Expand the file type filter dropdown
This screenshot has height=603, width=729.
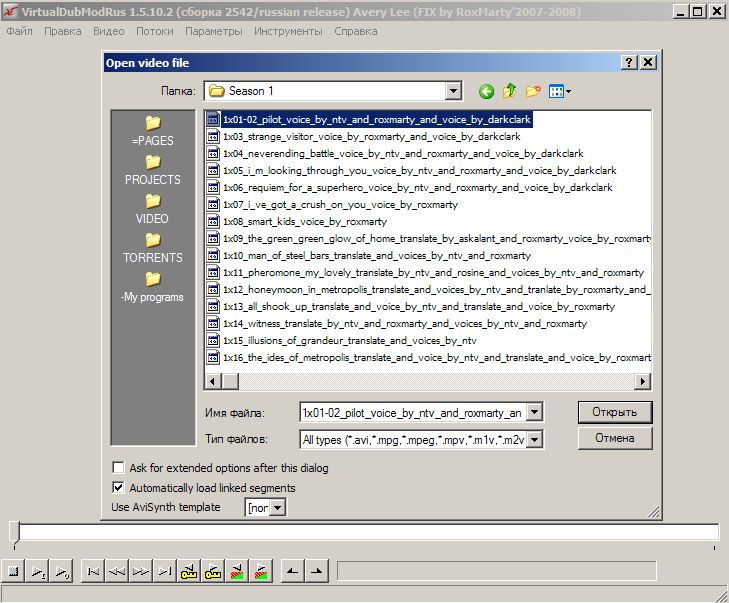pyautogui.click(x=535, y=439)
